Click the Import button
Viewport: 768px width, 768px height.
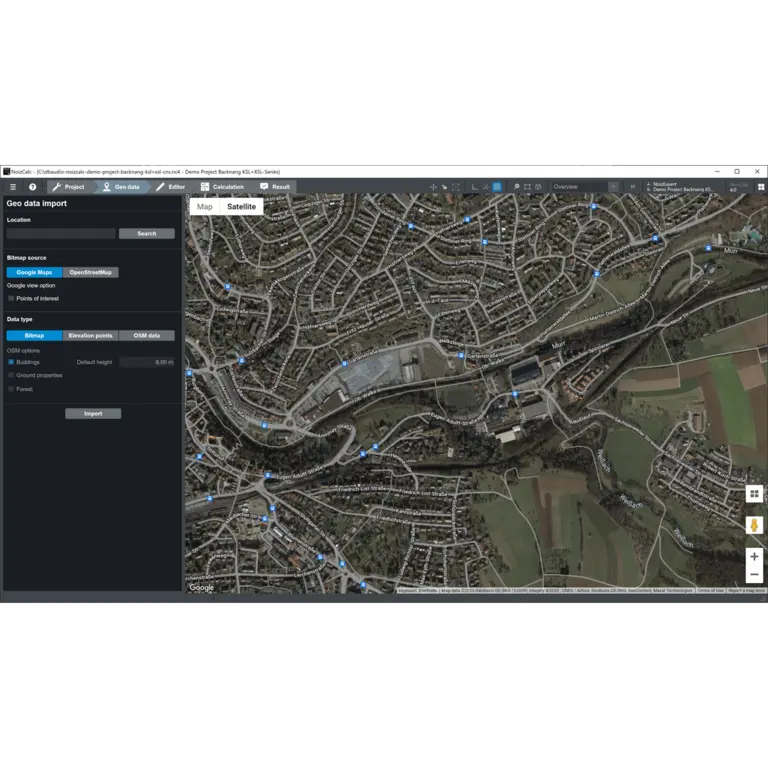click(93, 413)
